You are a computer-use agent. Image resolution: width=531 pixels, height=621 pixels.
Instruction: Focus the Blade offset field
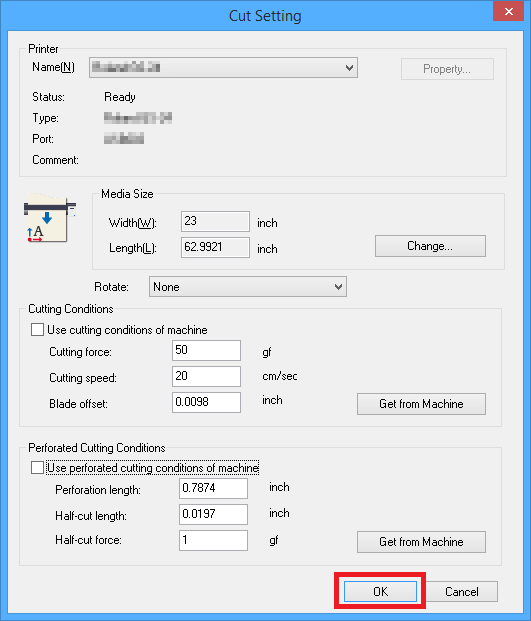tap(206, 402)
